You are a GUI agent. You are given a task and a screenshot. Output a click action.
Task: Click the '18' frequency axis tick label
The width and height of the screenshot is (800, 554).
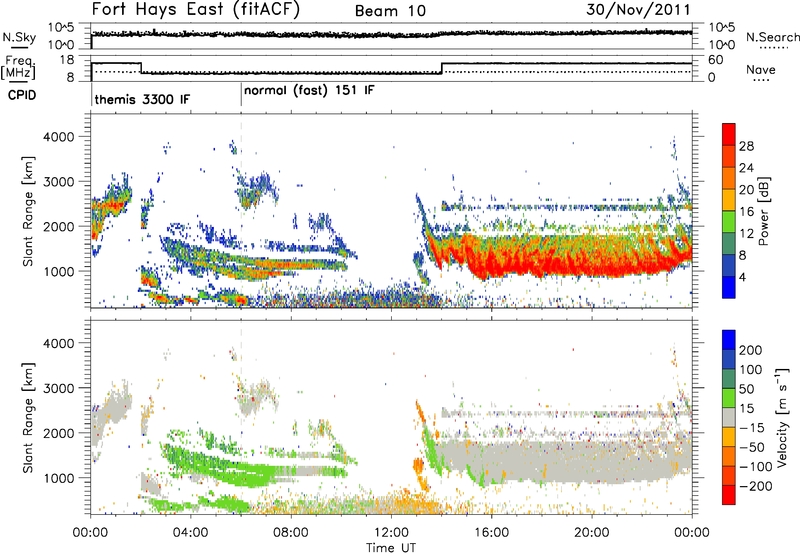[x=67, y=60]
